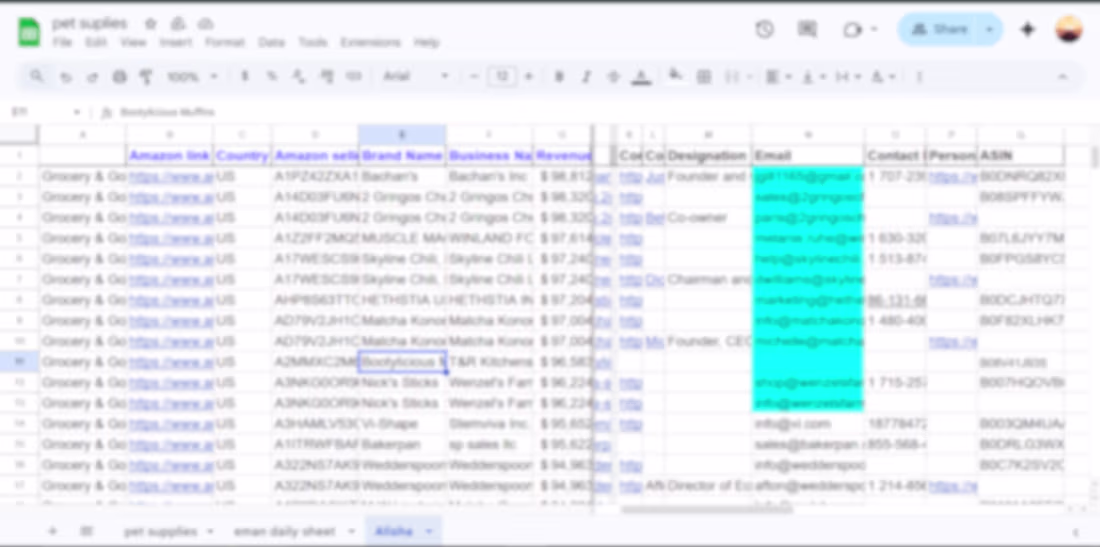1100x547 pixels.
Task: Open the File menu
Action: (62, 43)
